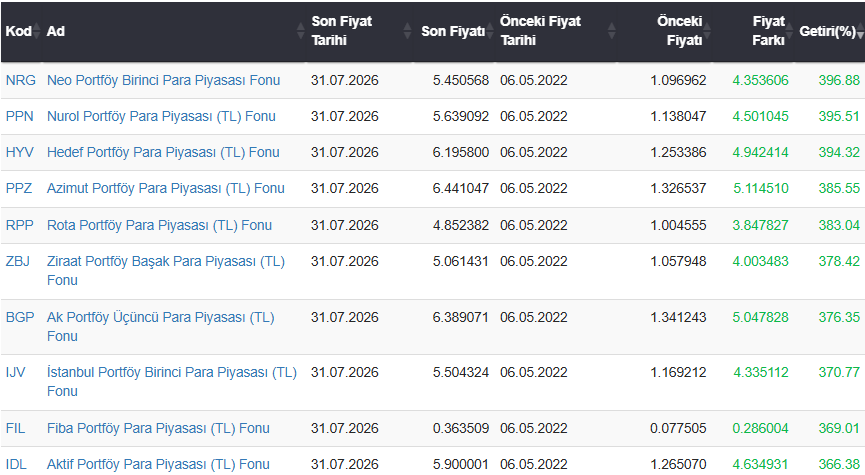Sort by Ad column sort arrows
This screenshot has width=865, height=475.
[301, 31]
